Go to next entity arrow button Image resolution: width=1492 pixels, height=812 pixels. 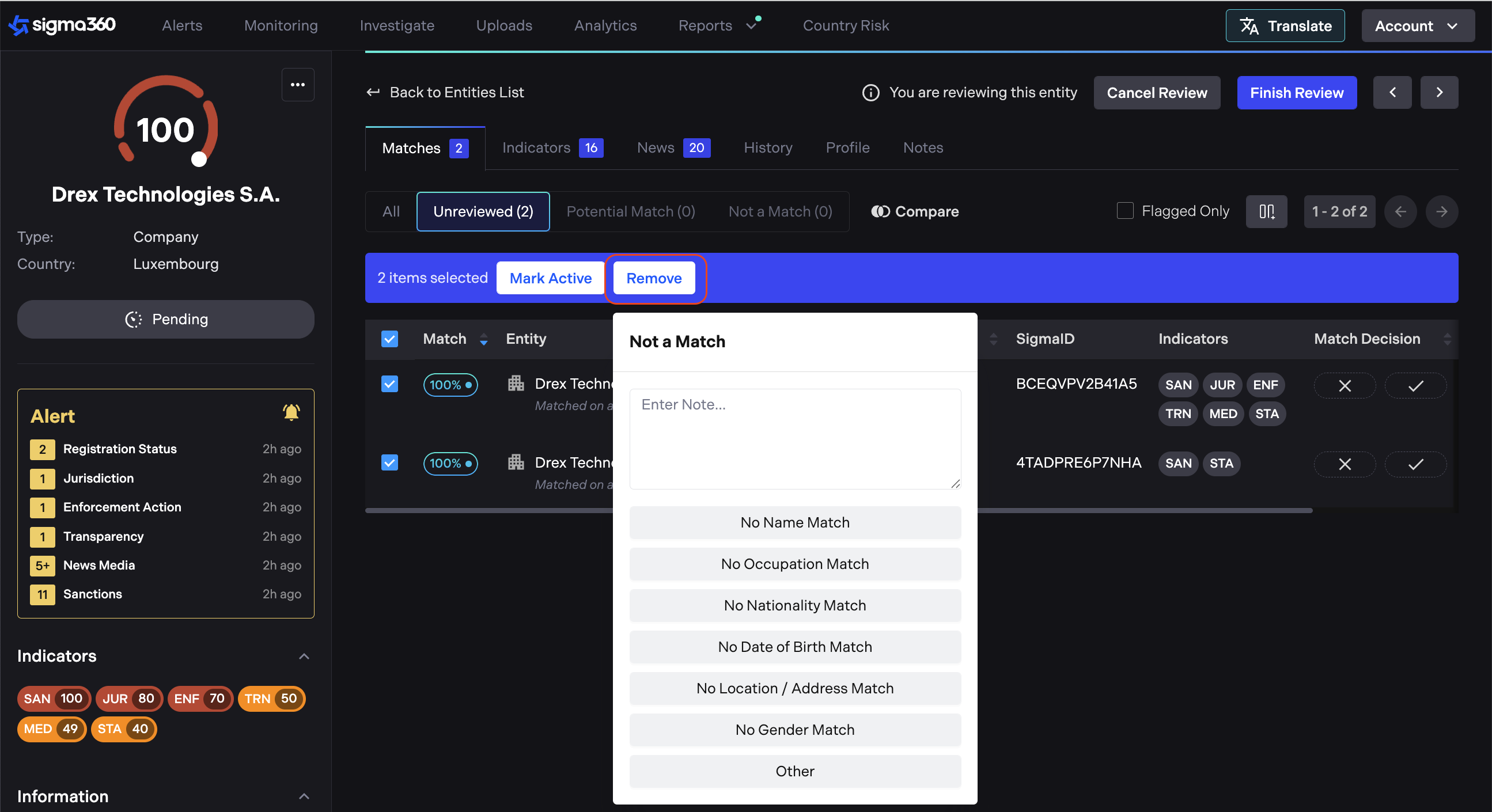tap(1439, 93)
